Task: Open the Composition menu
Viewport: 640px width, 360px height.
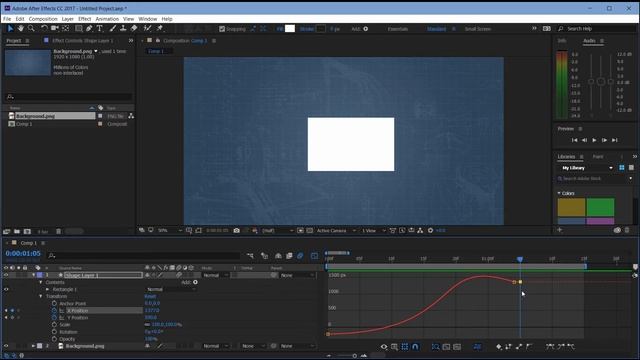Action: (x=43, y=19)
